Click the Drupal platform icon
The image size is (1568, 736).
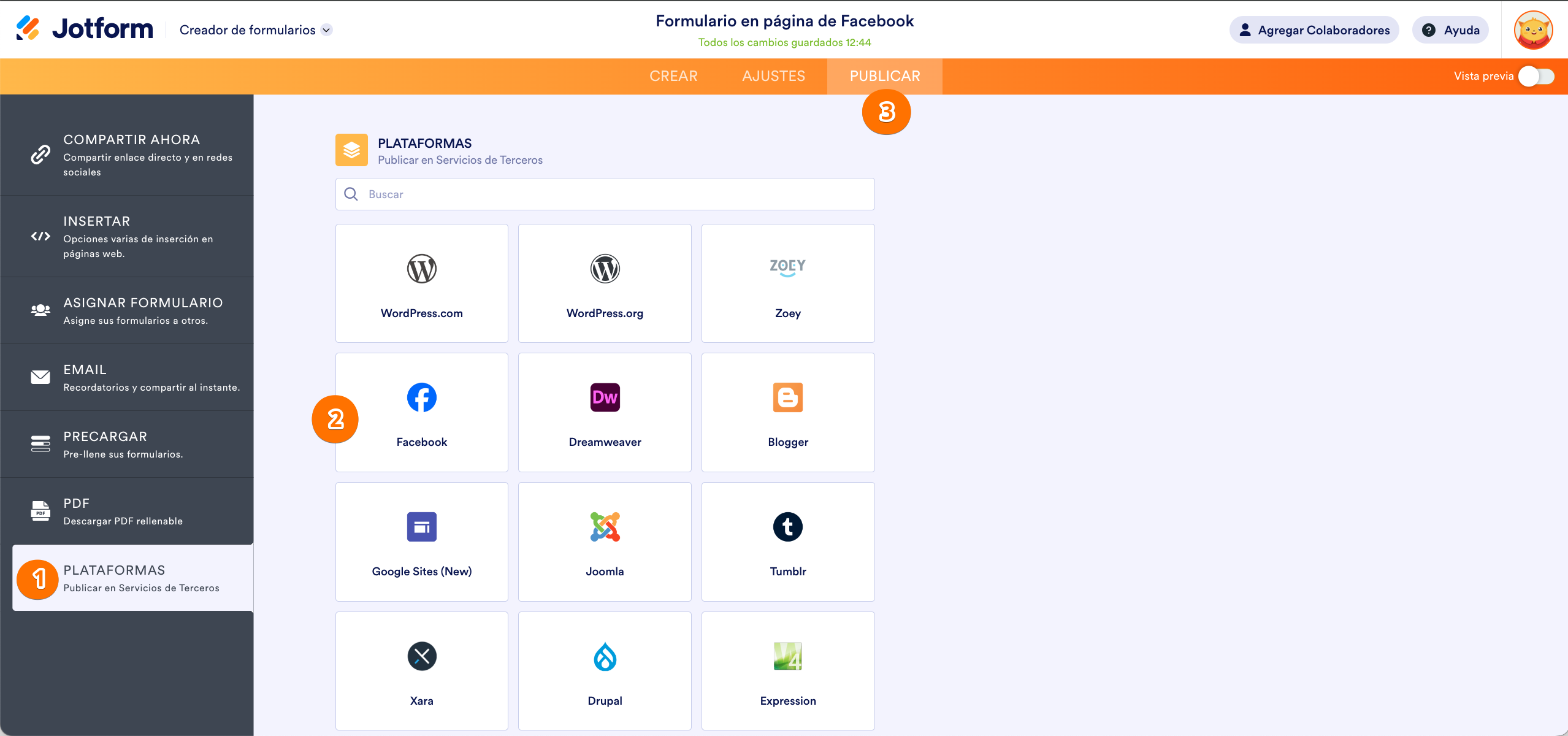605,656
